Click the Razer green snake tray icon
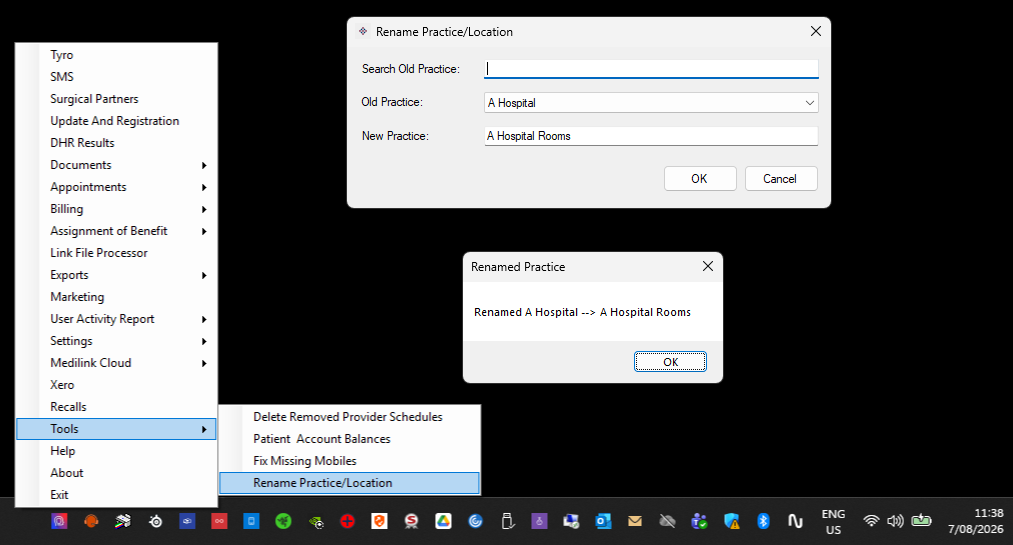Screen dimensions: 1013x545 click(x=284, y=521)
